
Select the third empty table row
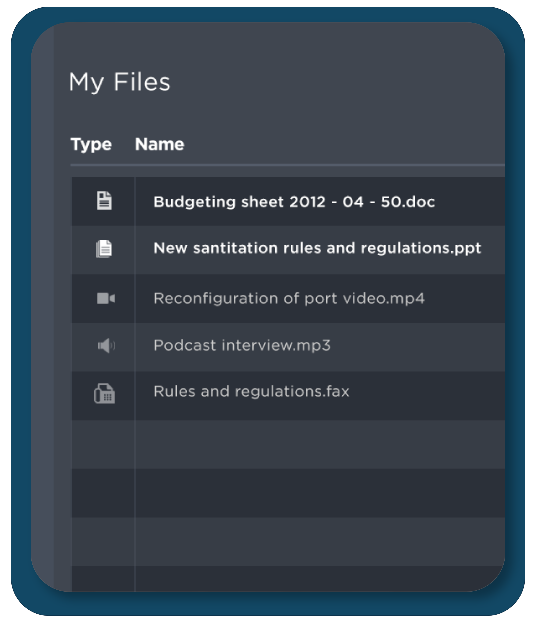288,541
